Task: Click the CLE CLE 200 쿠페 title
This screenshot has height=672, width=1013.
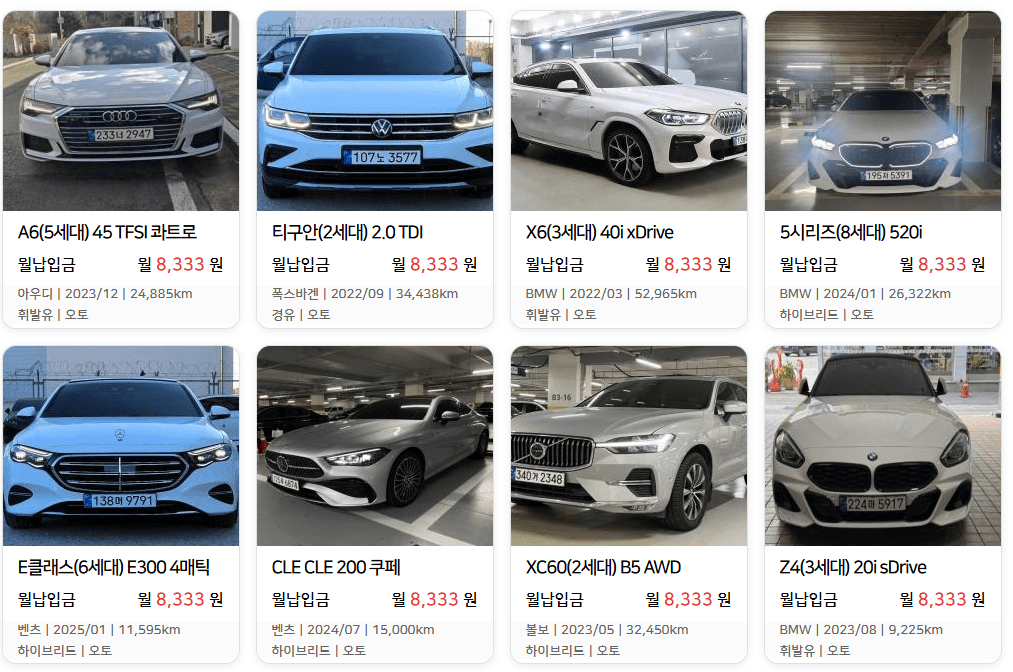Action: click(x=336, y=567)
